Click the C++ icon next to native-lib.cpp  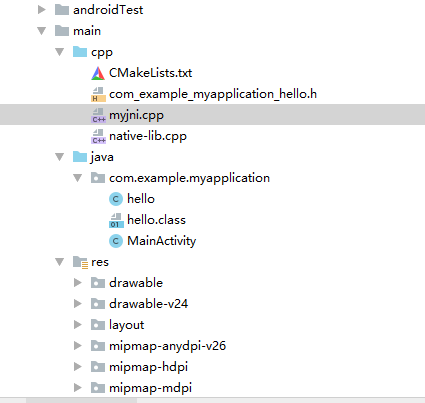[x=98, y=136]
